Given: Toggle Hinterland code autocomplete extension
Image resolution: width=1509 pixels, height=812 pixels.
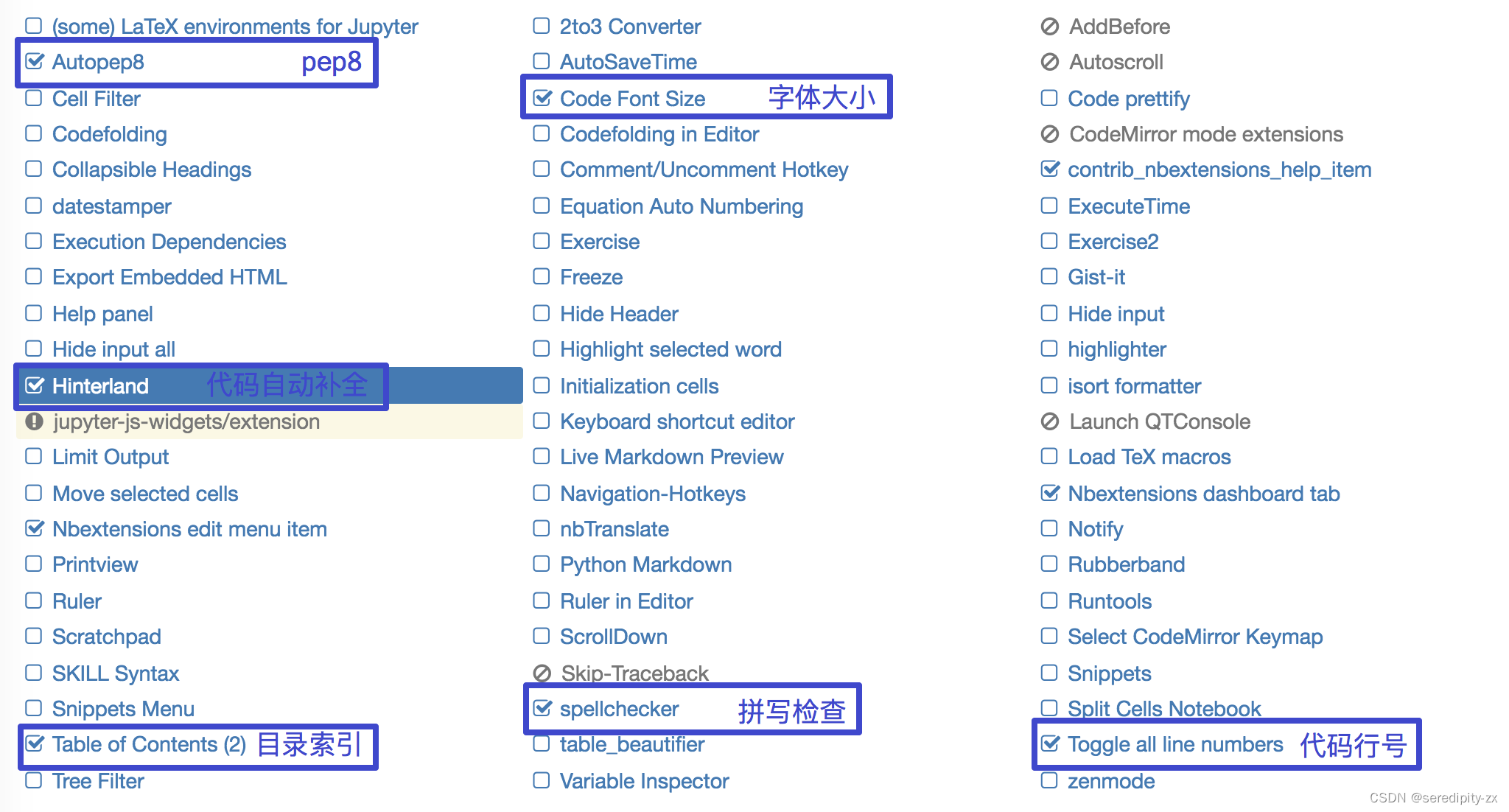Looking at the screenshot, I should [x=36, y=387].
